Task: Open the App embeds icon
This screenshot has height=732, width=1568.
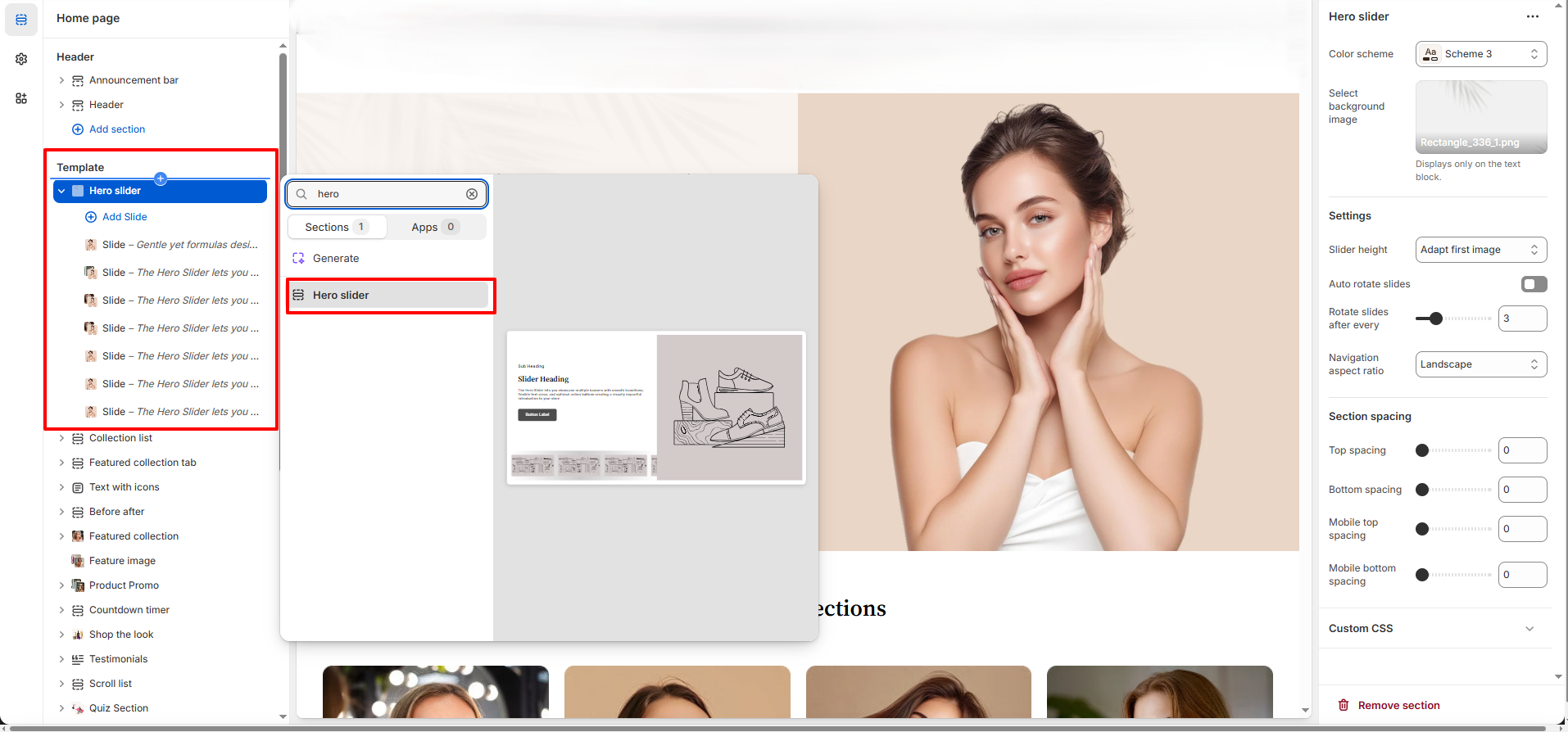Action: (x=21, y=98)
